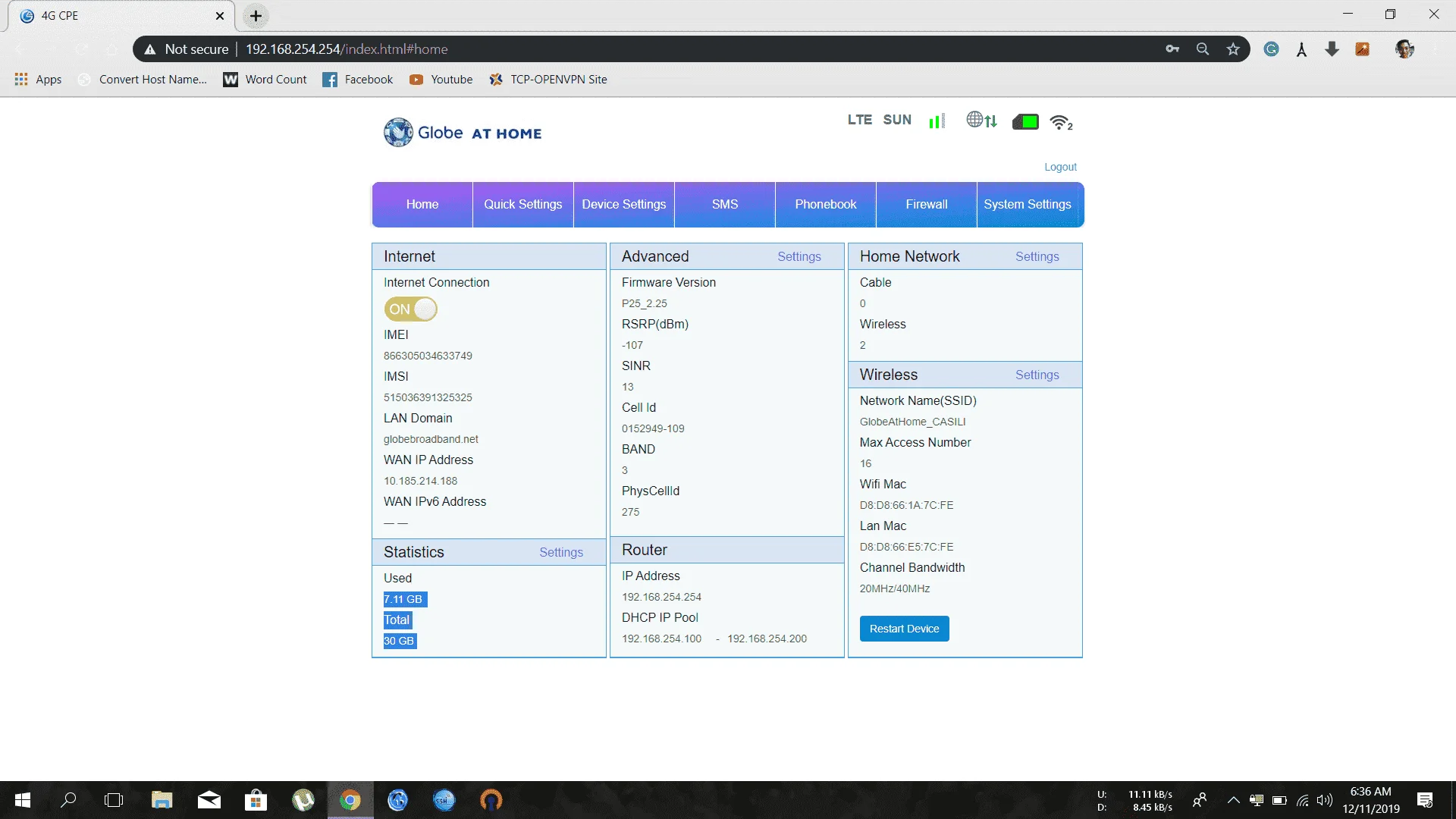This screenshot has width=1456, height=819.
Task: Open the Home tab
Action: click(422, 204)
